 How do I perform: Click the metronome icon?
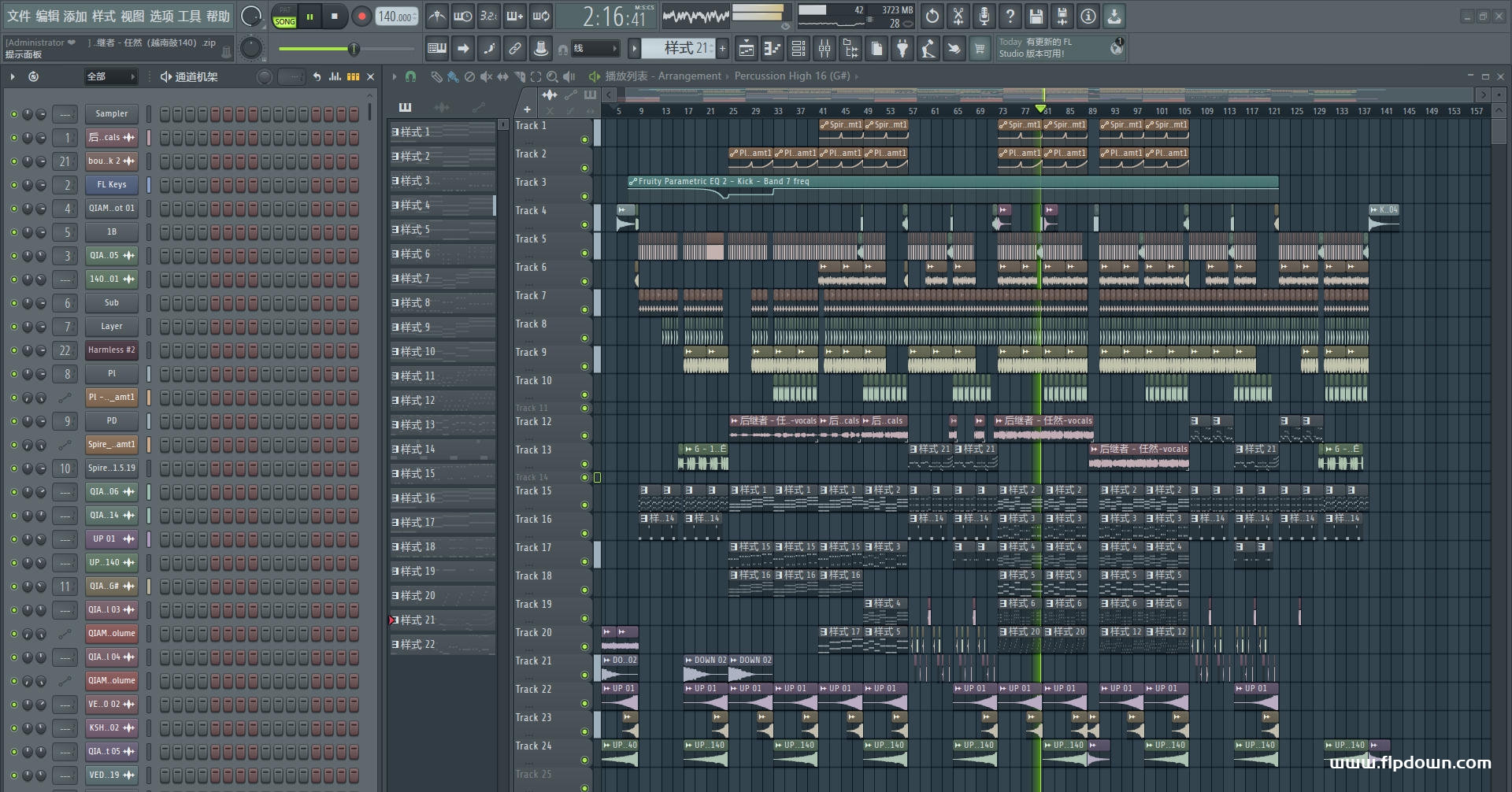(x=436, y=16)
